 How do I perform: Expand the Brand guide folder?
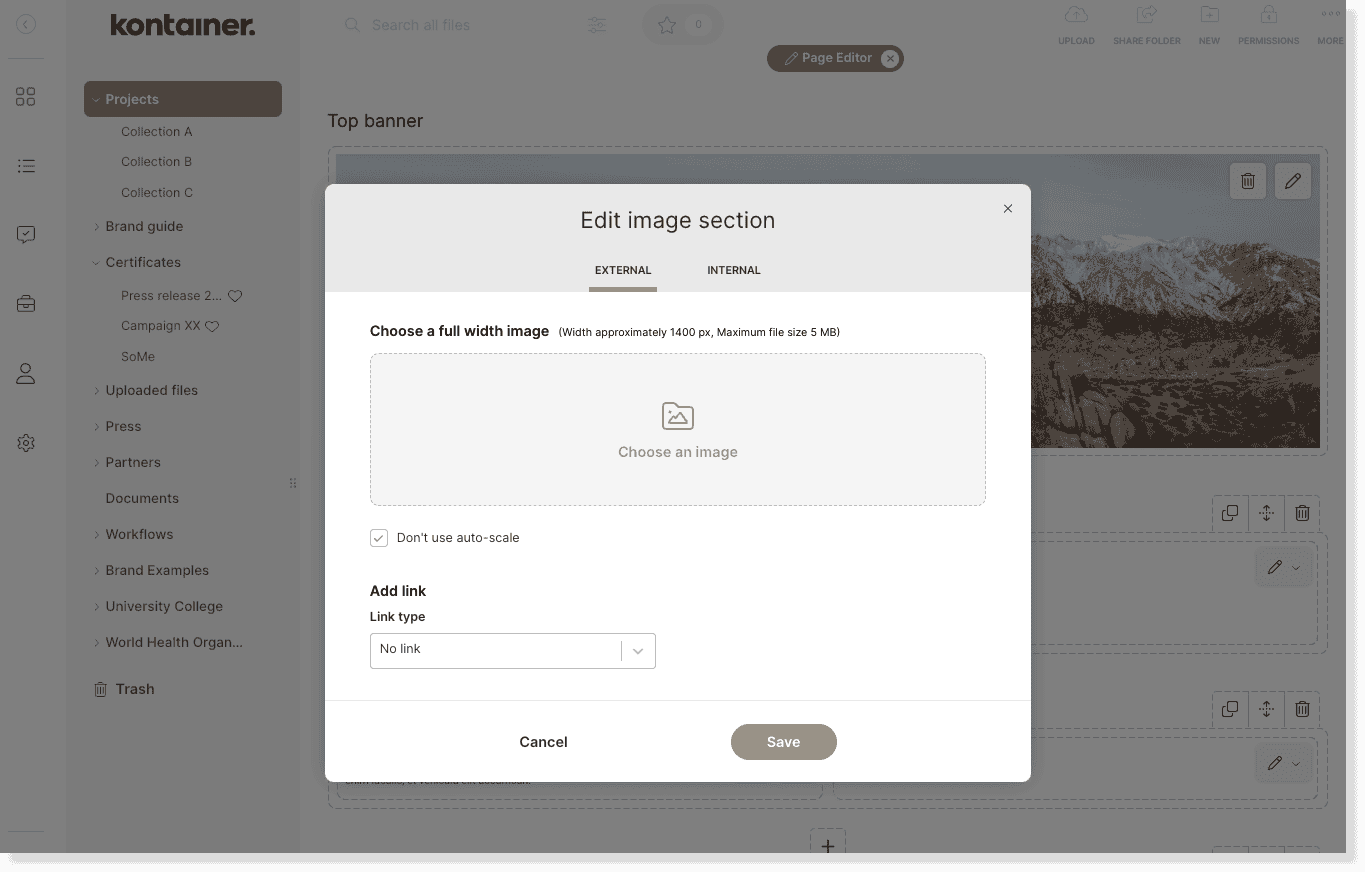pos(97,227)
